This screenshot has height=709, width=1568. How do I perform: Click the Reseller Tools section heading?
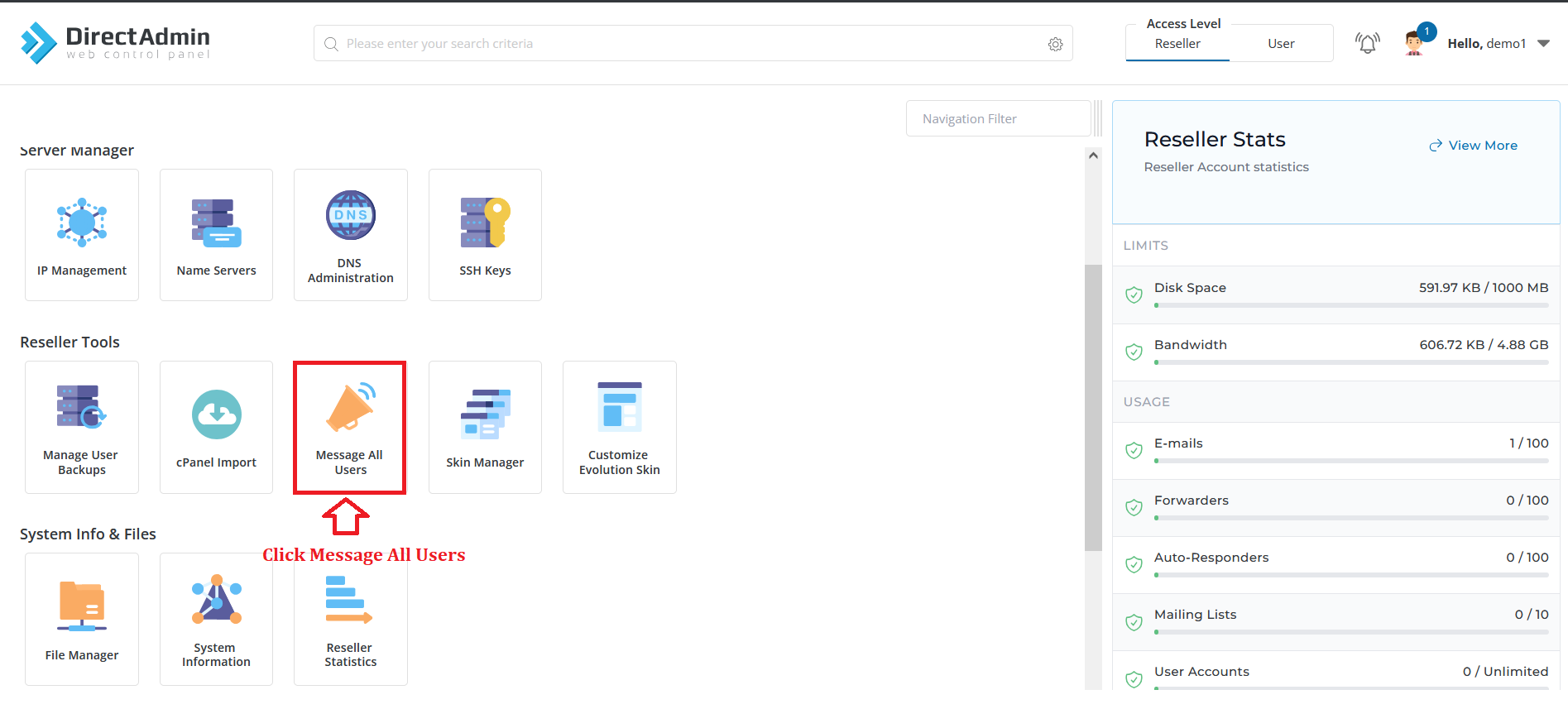(x=70, y=343)
